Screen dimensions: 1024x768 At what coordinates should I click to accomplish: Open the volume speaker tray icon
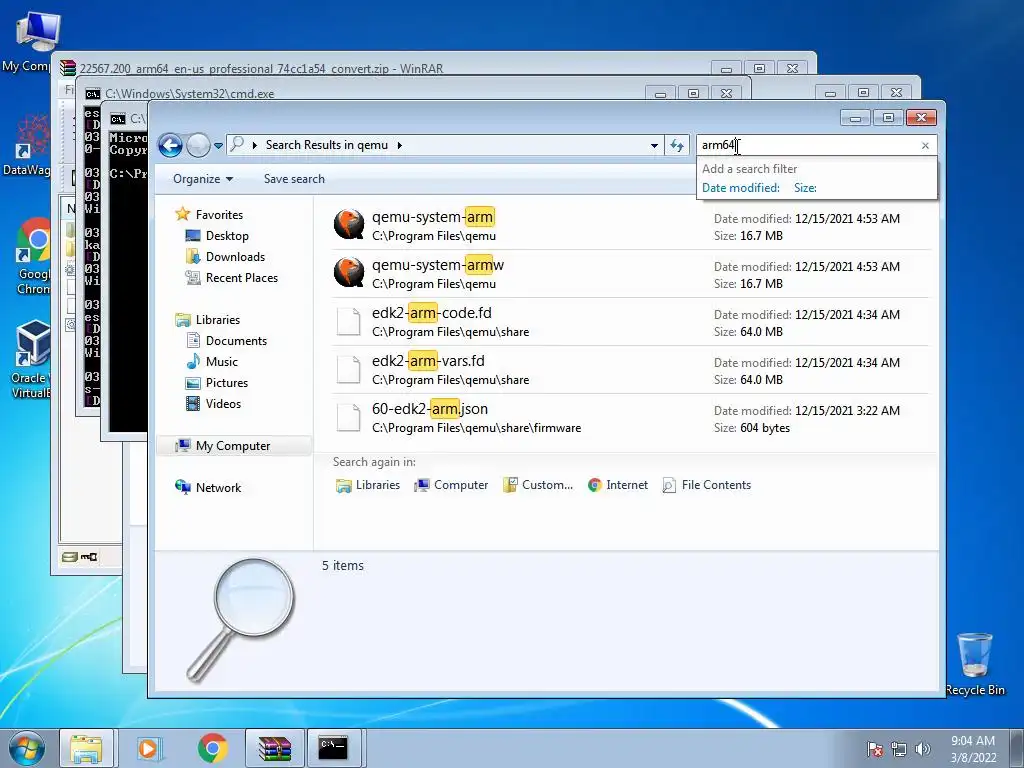click(923, 749)
